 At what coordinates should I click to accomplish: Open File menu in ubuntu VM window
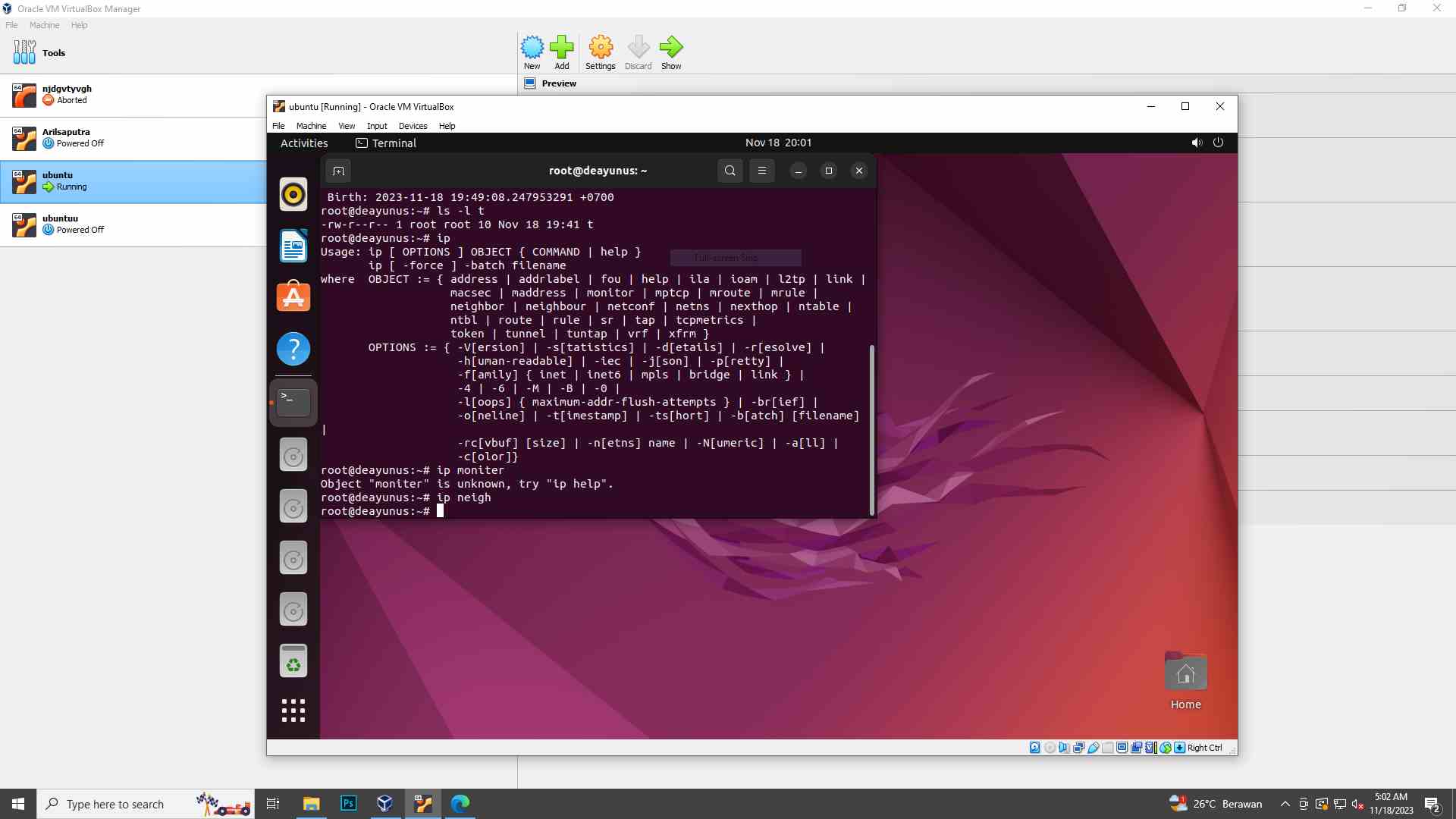click(x=278, y=126)
